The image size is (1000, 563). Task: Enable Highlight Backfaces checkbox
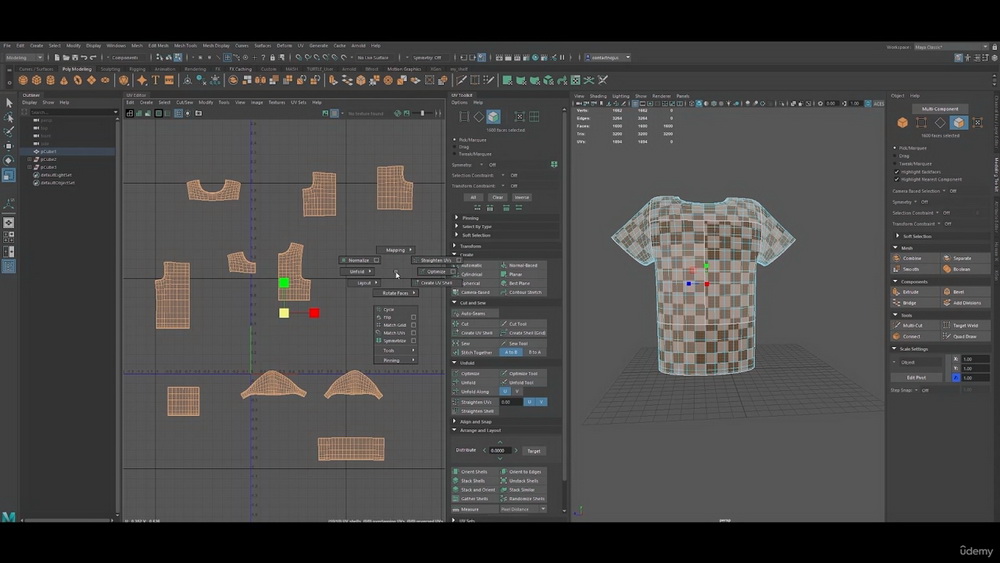[x=897, y=172]
